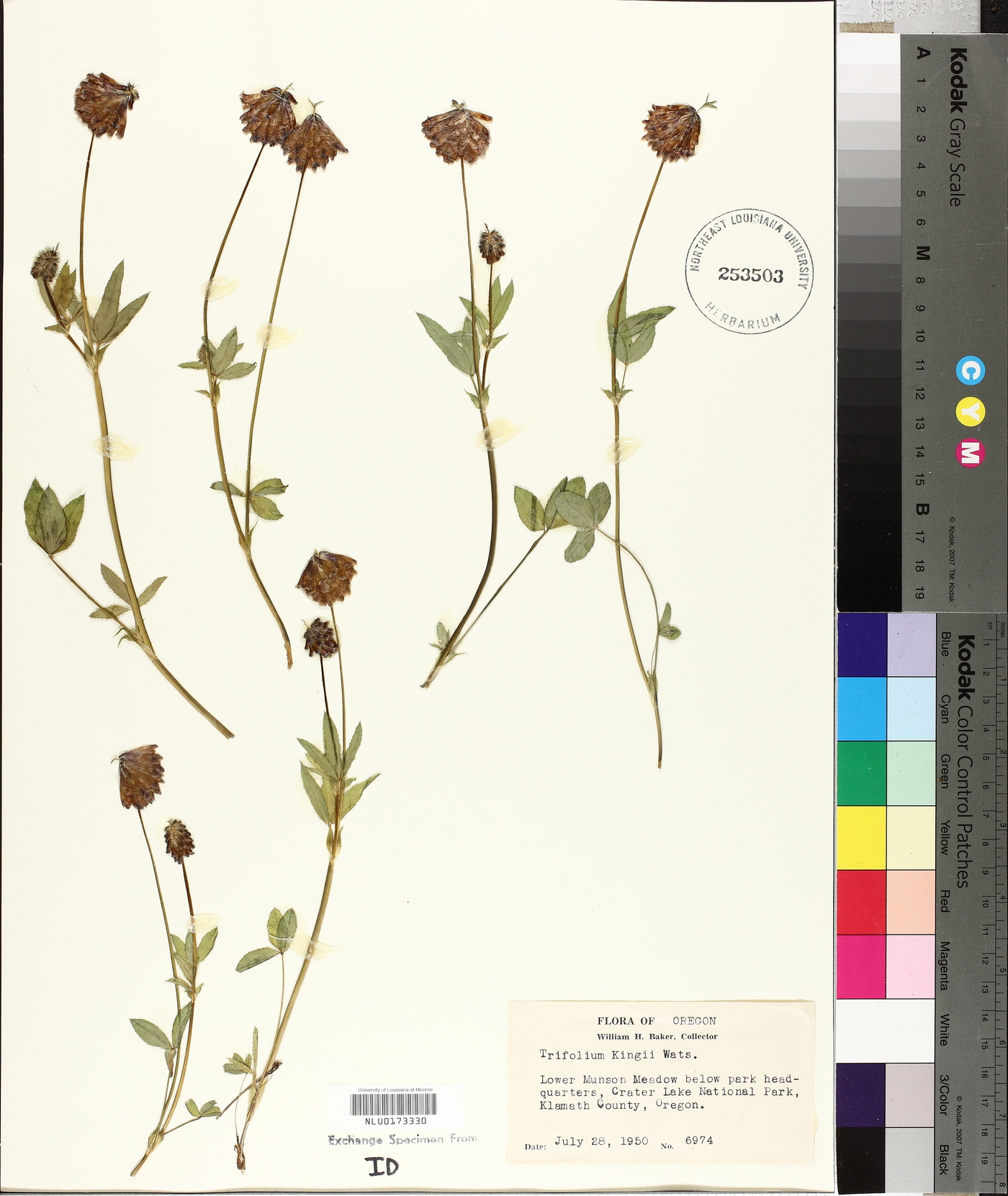Click the yellow Y circle on gray scale
Screen dimensions: 1008x1196
point(970,412)
